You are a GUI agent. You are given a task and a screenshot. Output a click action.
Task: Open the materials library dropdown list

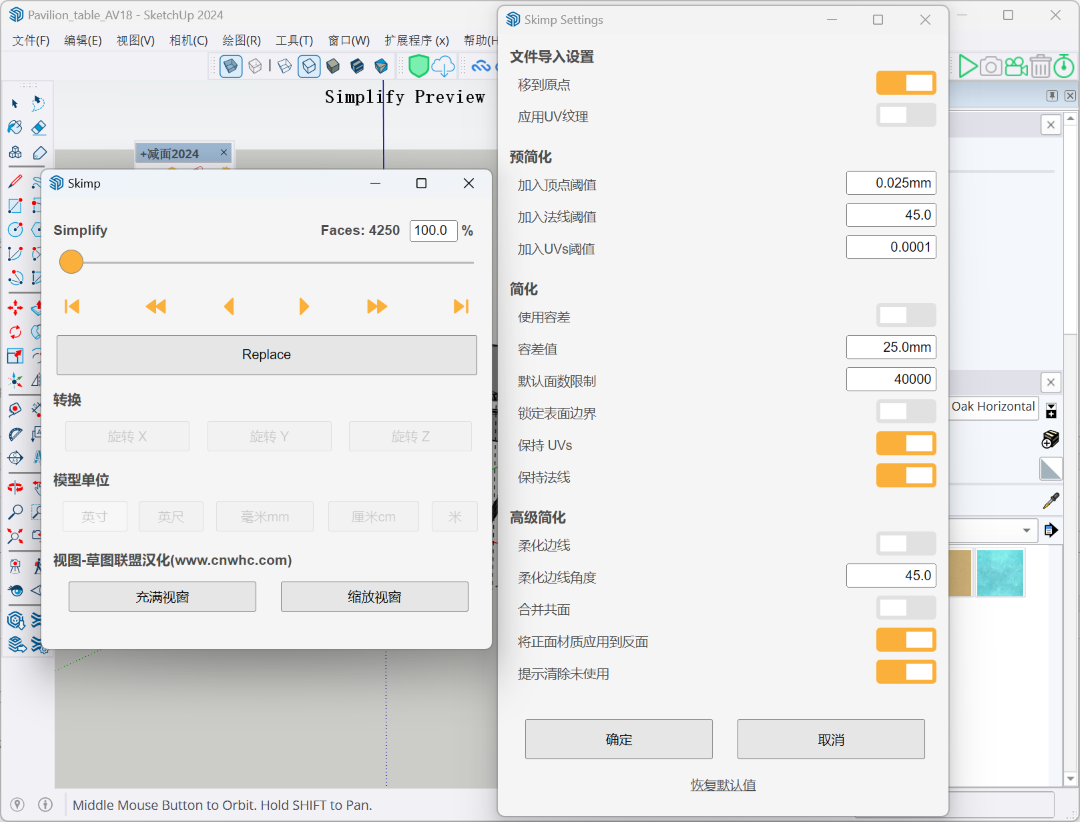(1026, 530)
